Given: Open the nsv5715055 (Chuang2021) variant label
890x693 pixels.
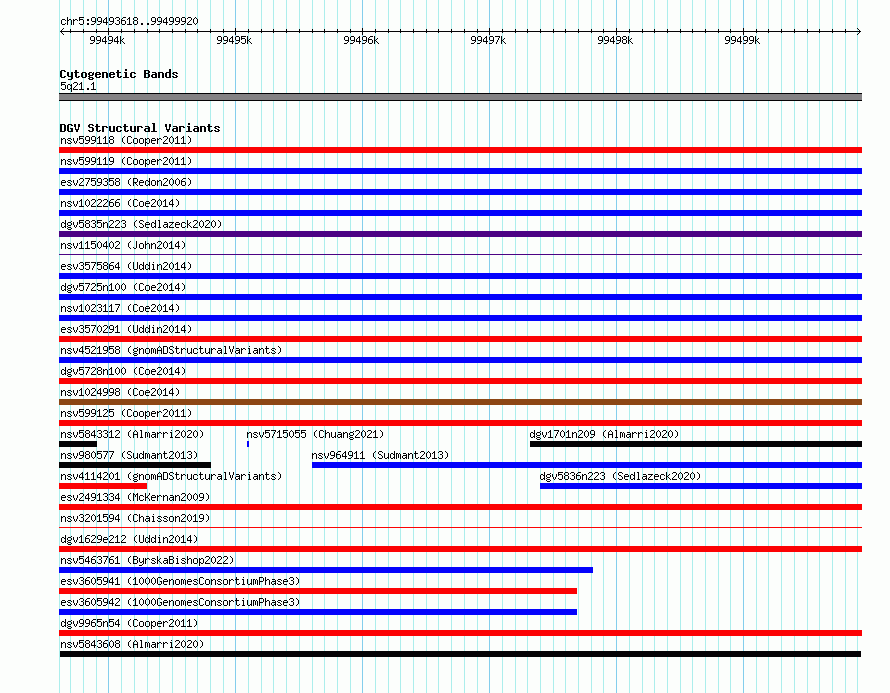Looking at the screenshot, I should pyautogui.click(x=315, y=434).
